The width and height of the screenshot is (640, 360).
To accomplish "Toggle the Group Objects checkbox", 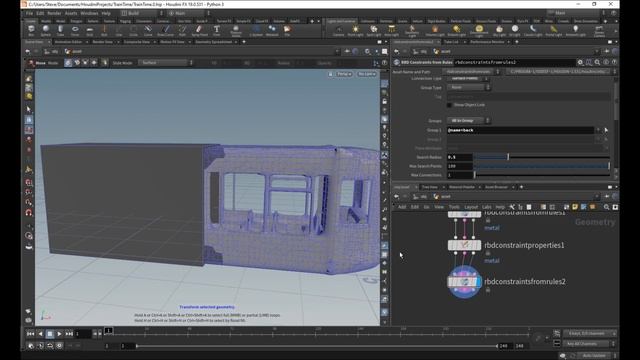I will coord(449,105).
